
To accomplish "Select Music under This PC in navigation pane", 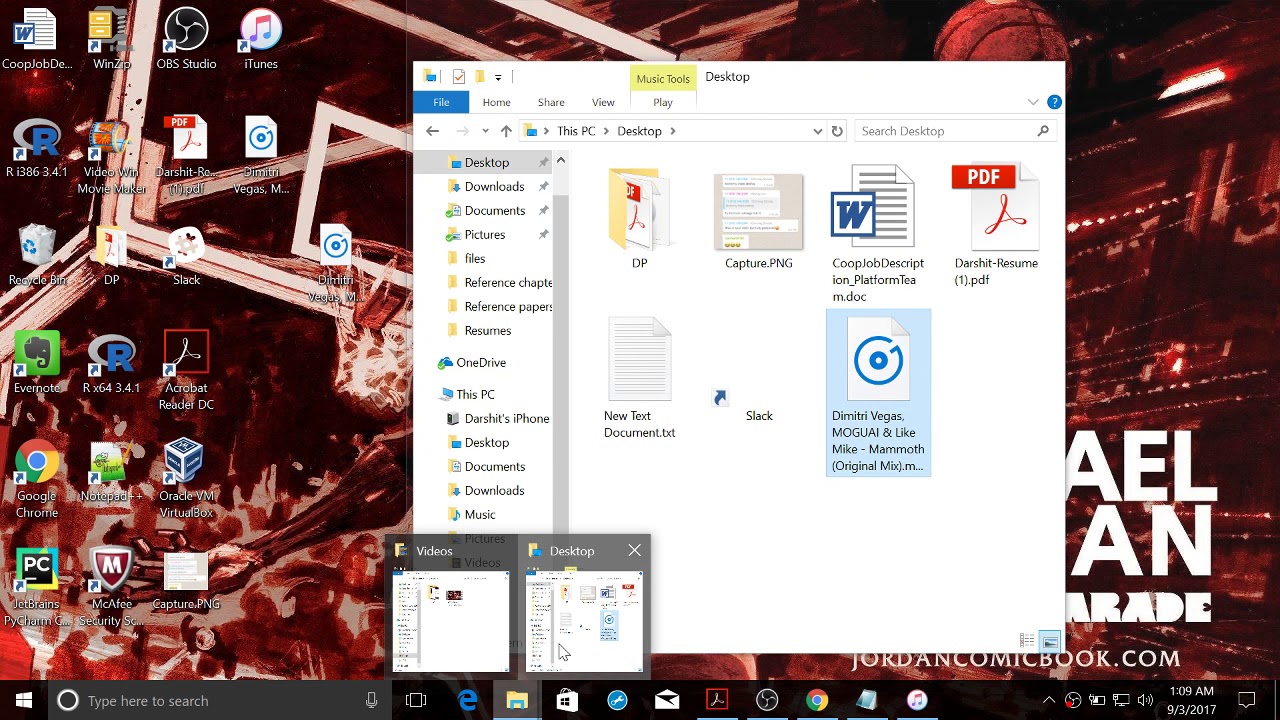I will (x=480, y=514).
